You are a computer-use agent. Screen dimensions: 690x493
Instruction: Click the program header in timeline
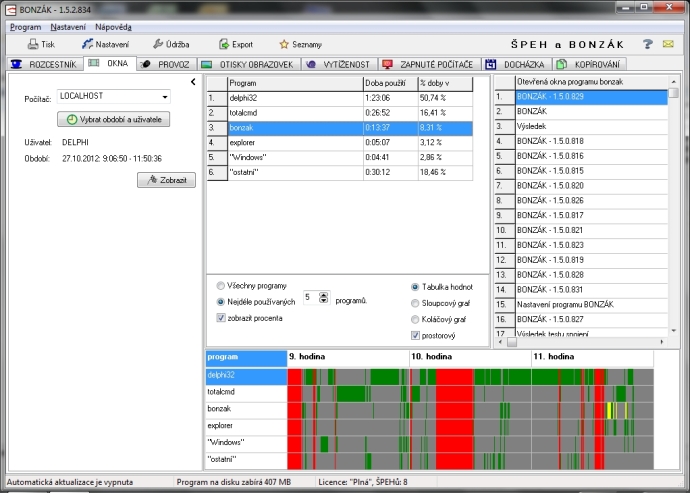[246, 358]
